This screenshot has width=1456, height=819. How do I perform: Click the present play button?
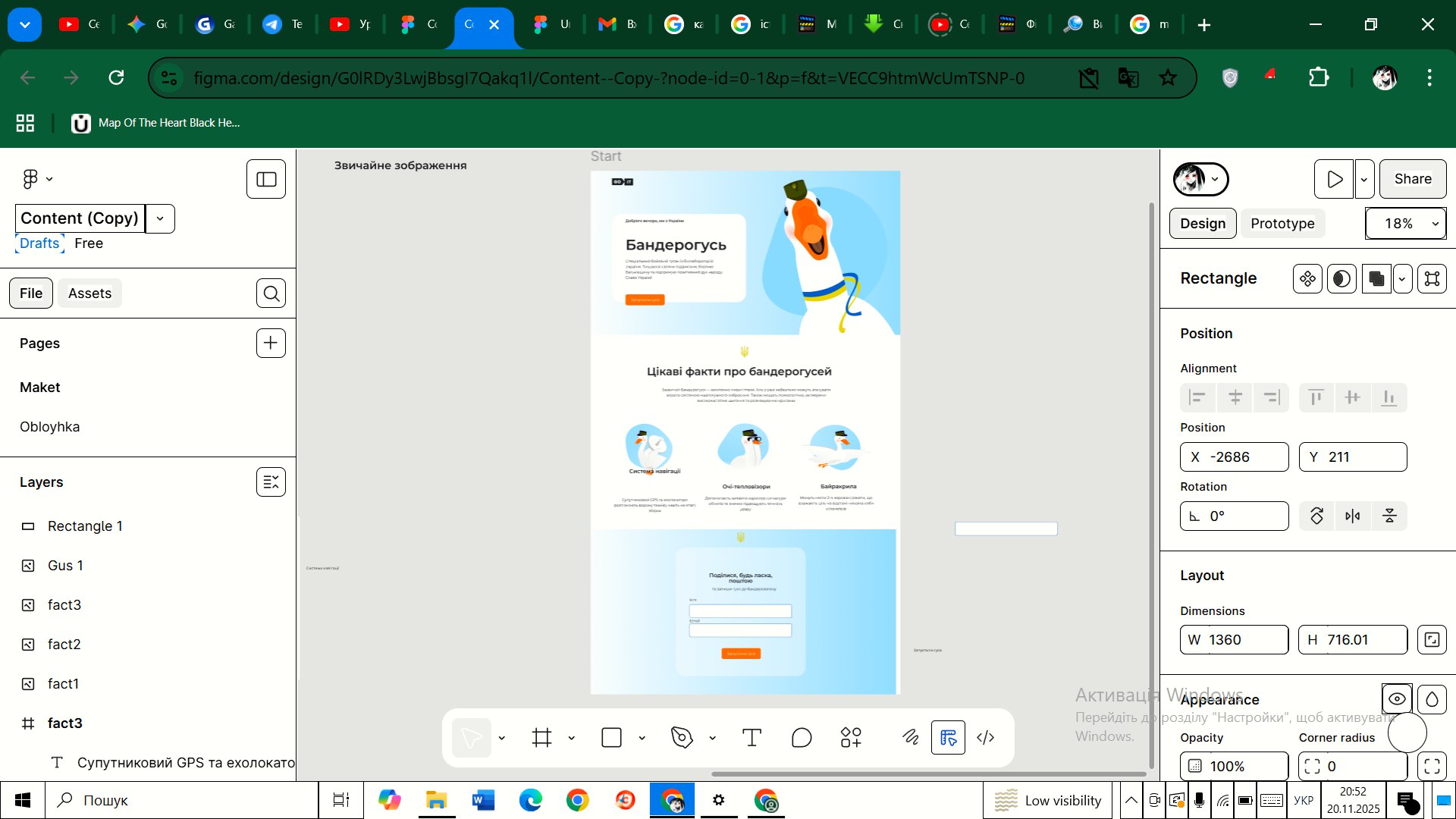[1334, 179]
